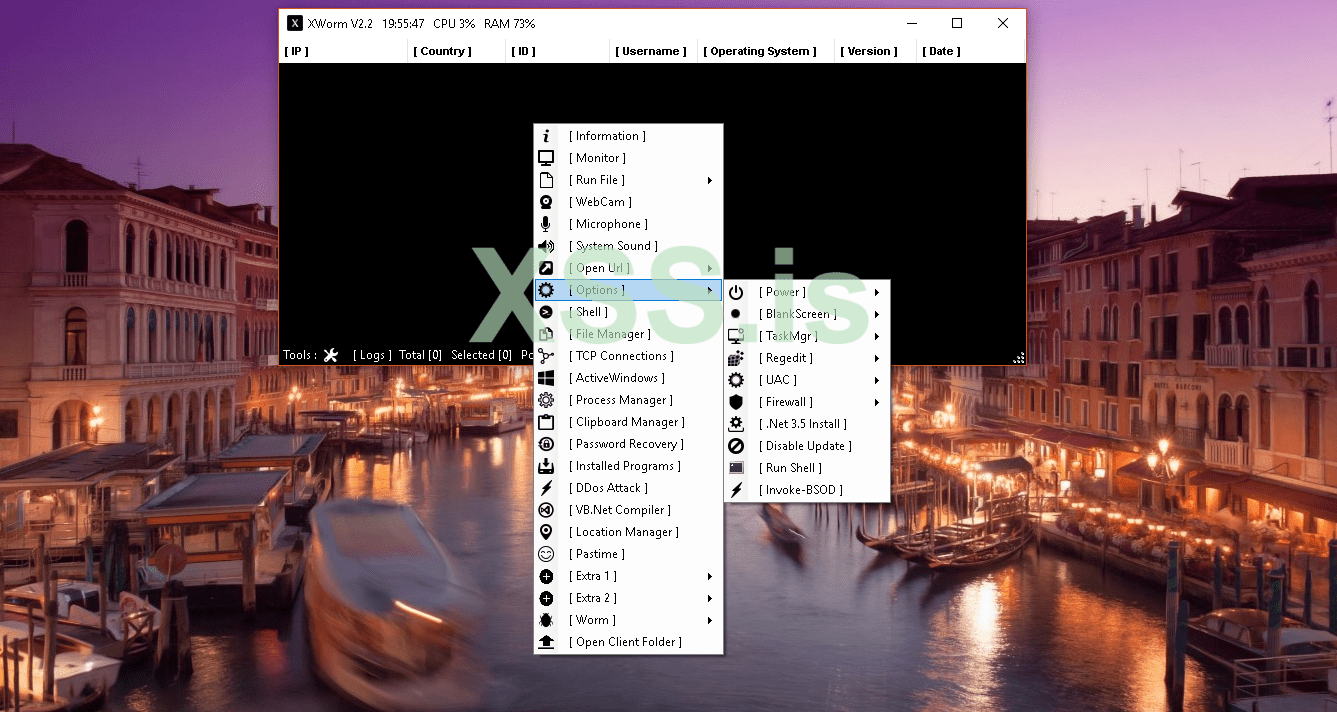Click the Information 'i' icon in the menu
1337x712 pixels.
pyautogui.click(x=546, y=136)
